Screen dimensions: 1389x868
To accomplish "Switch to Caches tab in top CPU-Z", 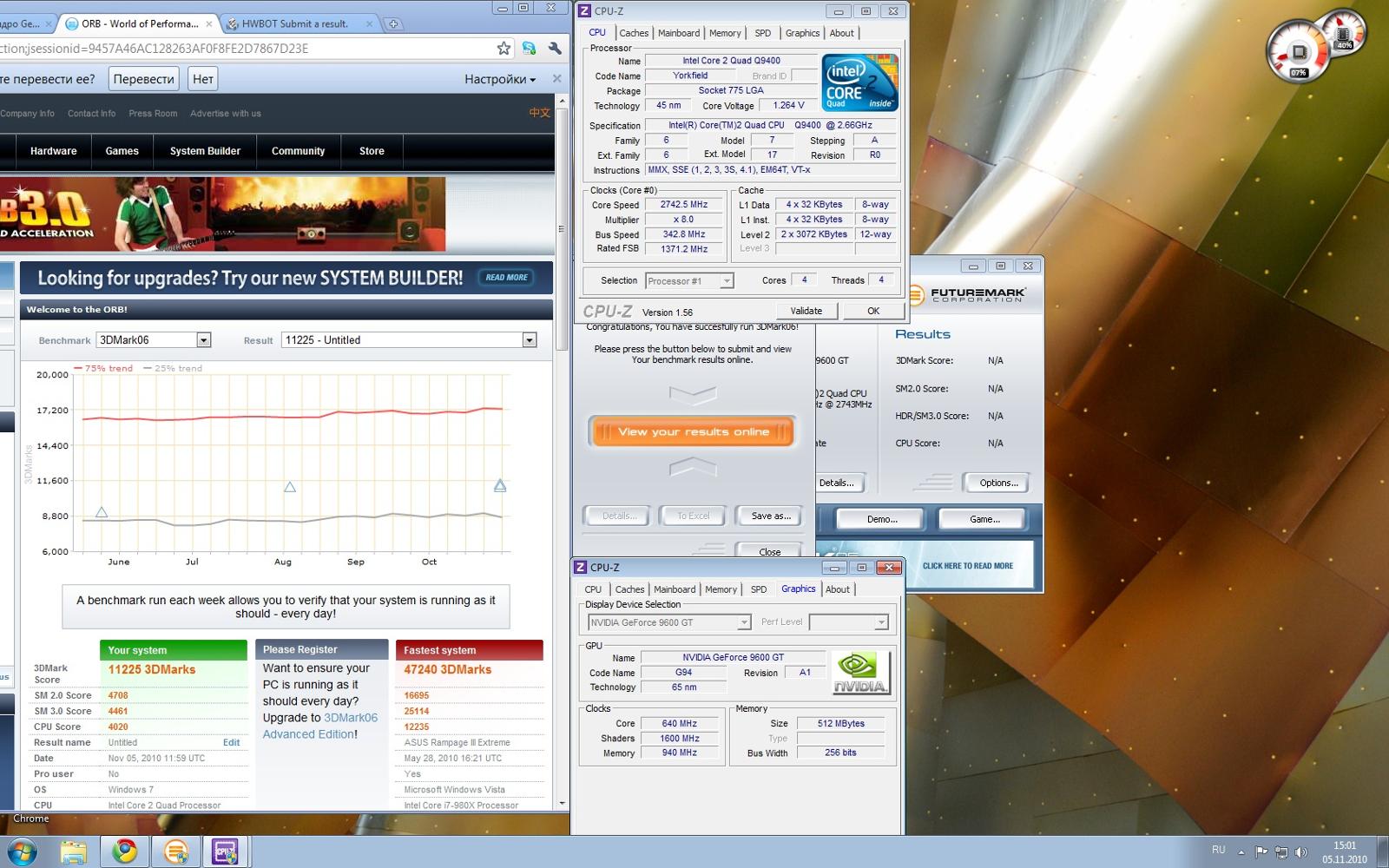I will click(634, 33).
